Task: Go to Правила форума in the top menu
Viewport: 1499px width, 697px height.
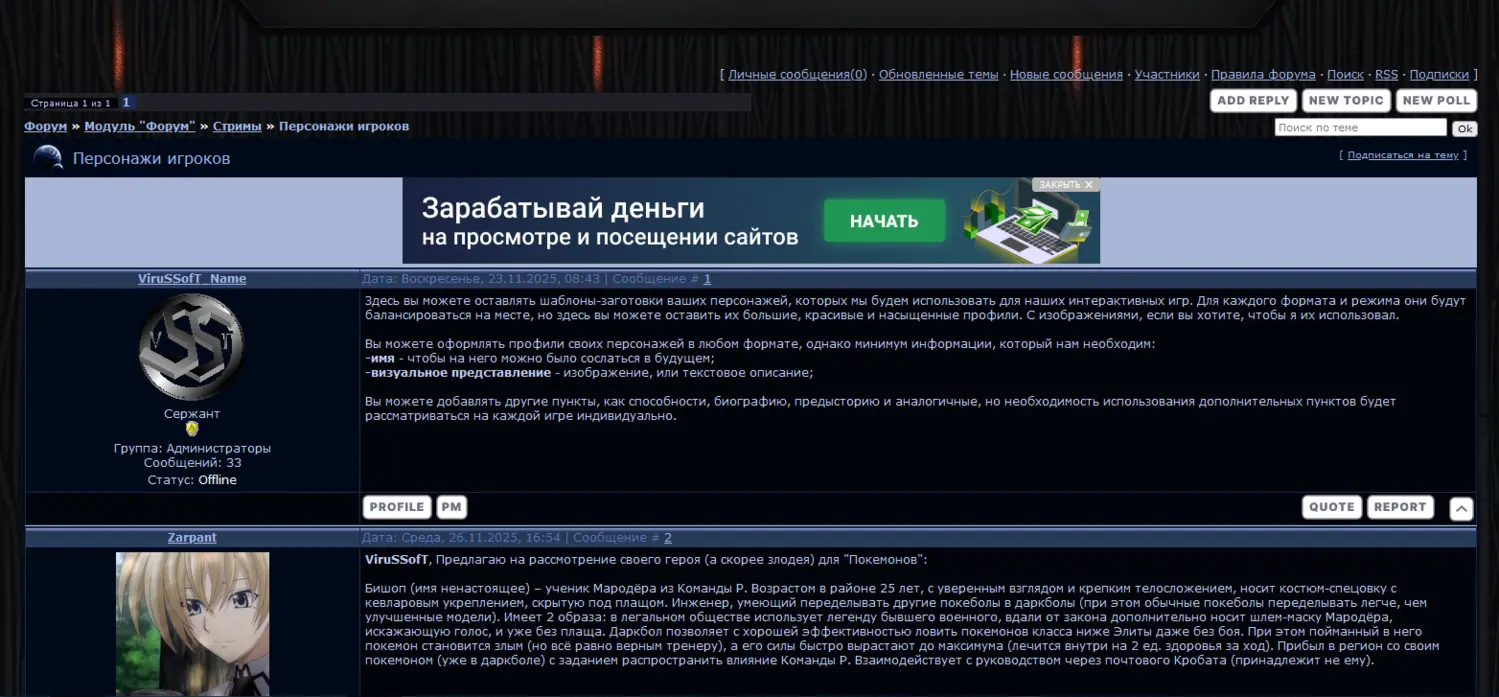Action: pos(1262,75)
